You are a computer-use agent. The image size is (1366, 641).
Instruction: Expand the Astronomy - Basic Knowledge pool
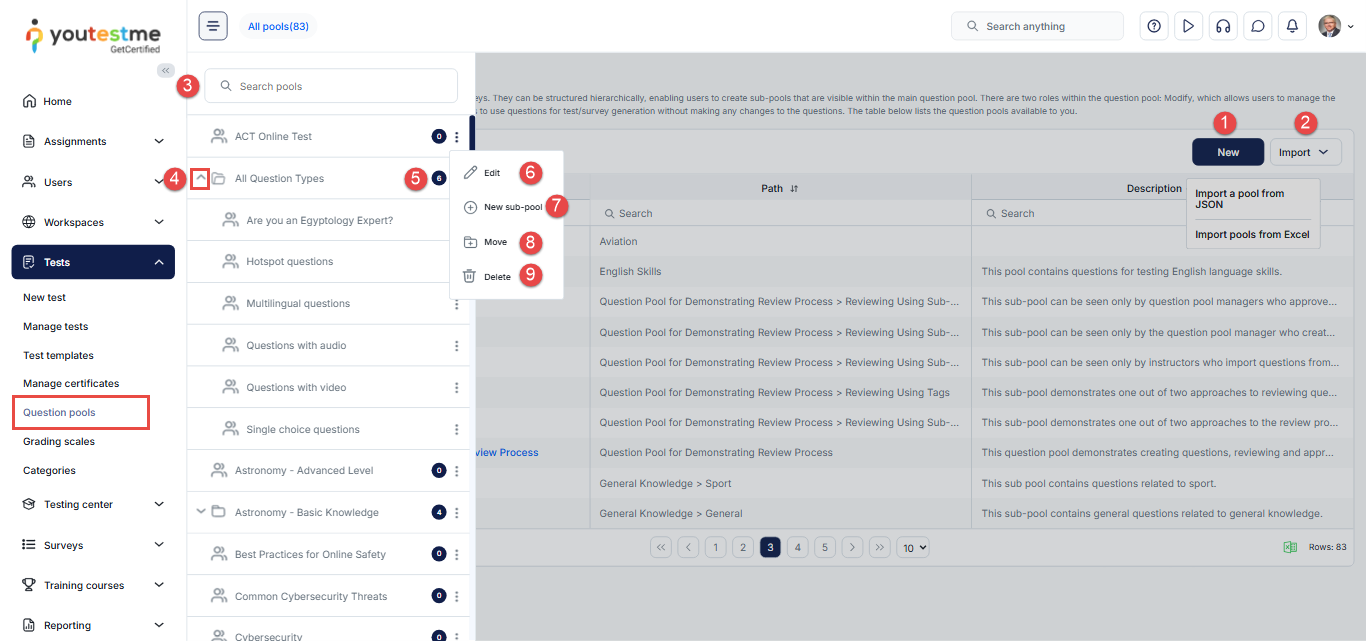coord(201,512)
